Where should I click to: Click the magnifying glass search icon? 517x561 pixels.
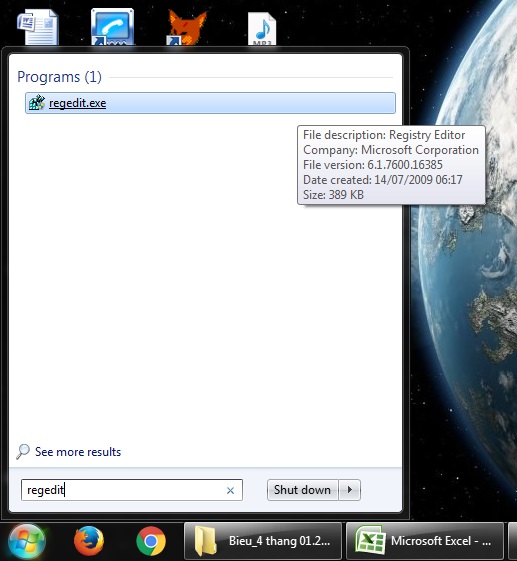point(23,452)
